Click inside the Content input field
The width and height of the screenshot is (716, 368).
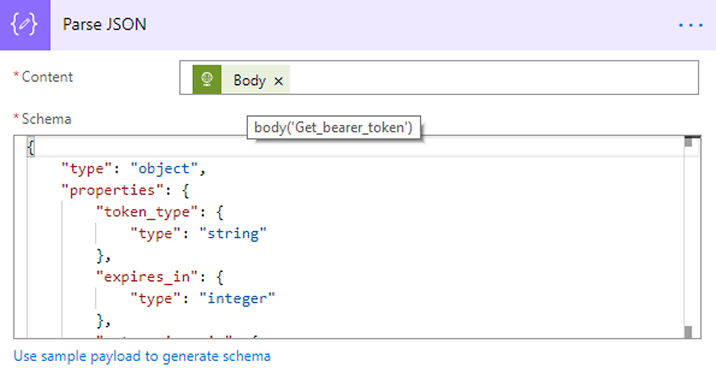click(439, 78)
